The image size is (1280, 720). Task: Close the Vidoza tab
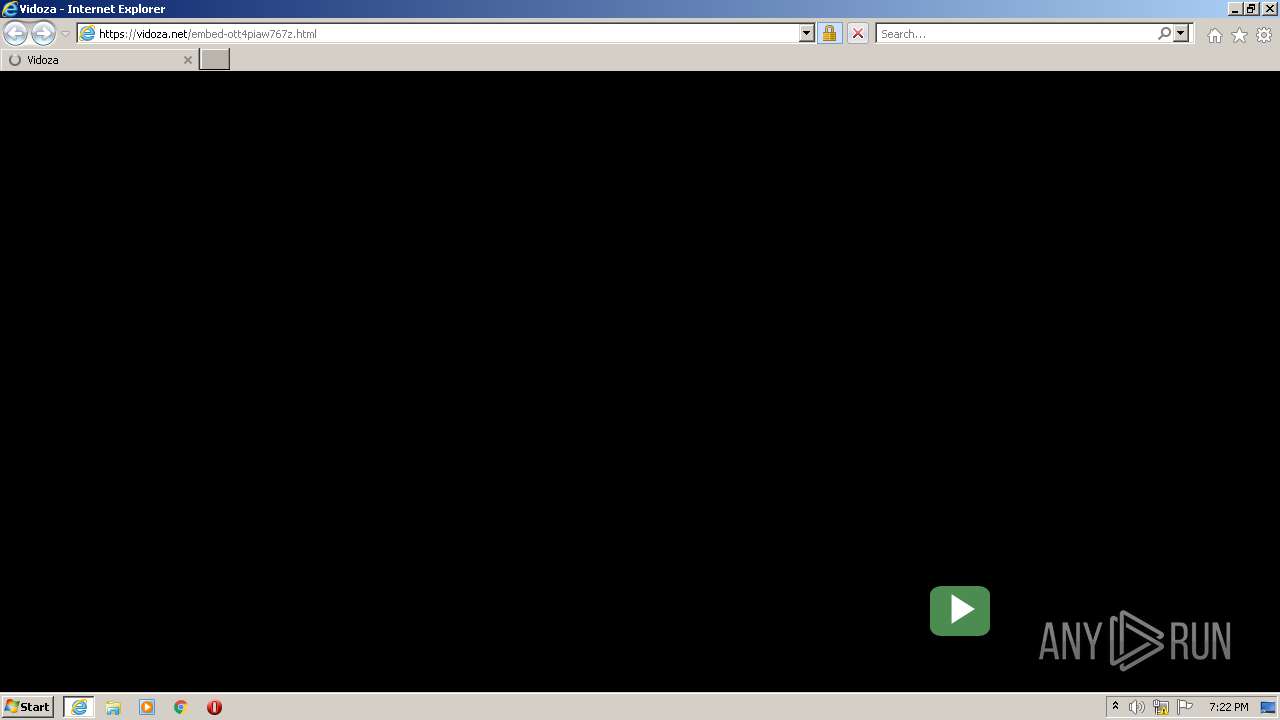(x=187, y=60)
